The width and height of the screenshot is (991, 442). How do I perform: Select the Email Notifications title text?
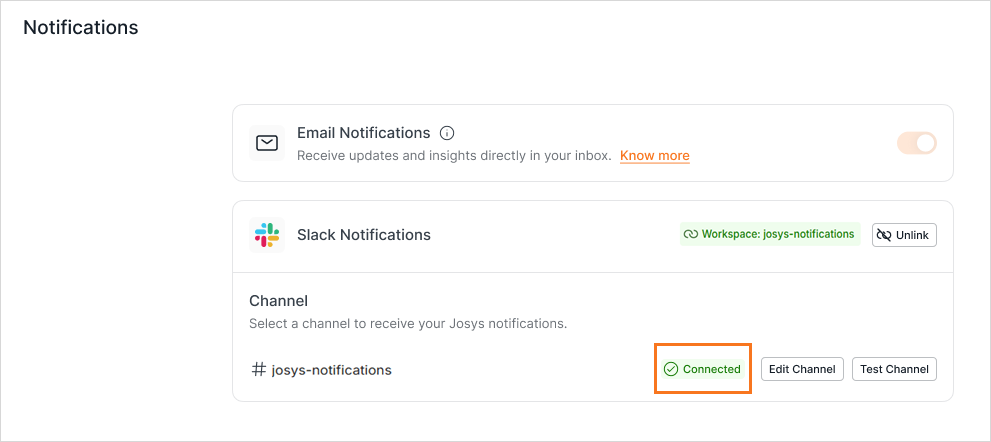364,133
